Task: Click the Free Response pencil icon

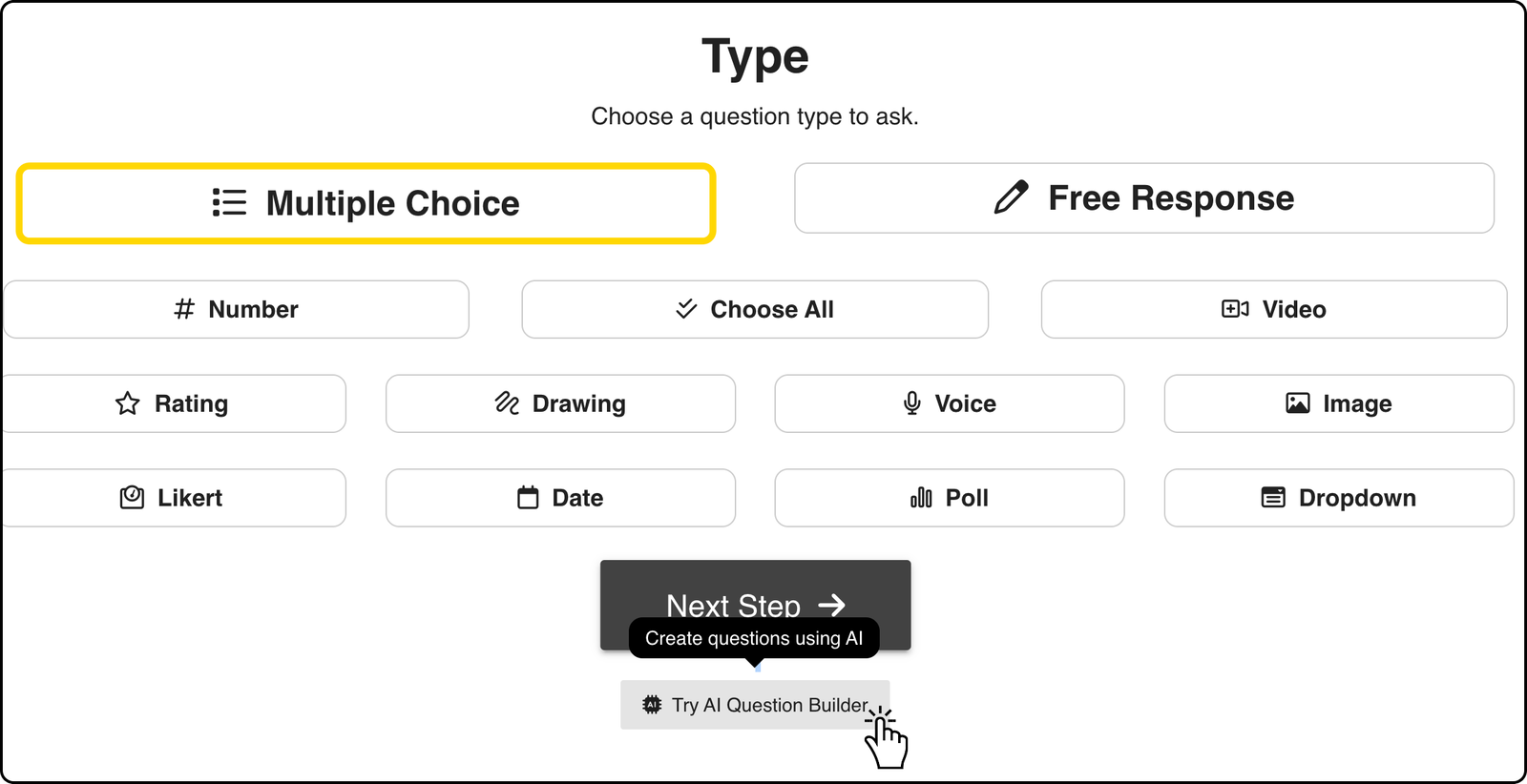Action: pyautogui.click(x=1012, y=197)
